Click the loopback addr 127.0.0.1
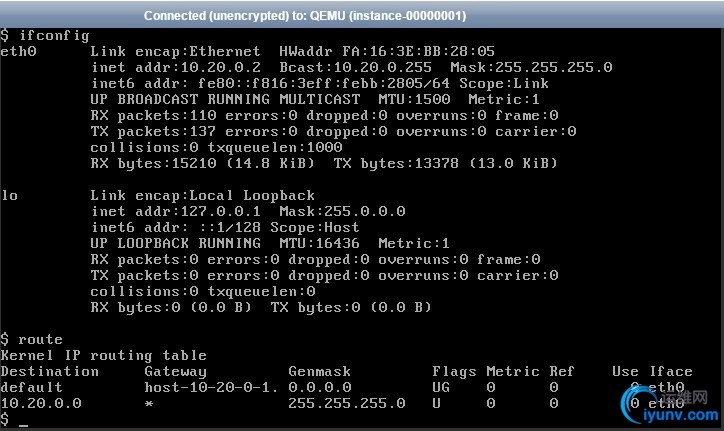 coord(176,212)
